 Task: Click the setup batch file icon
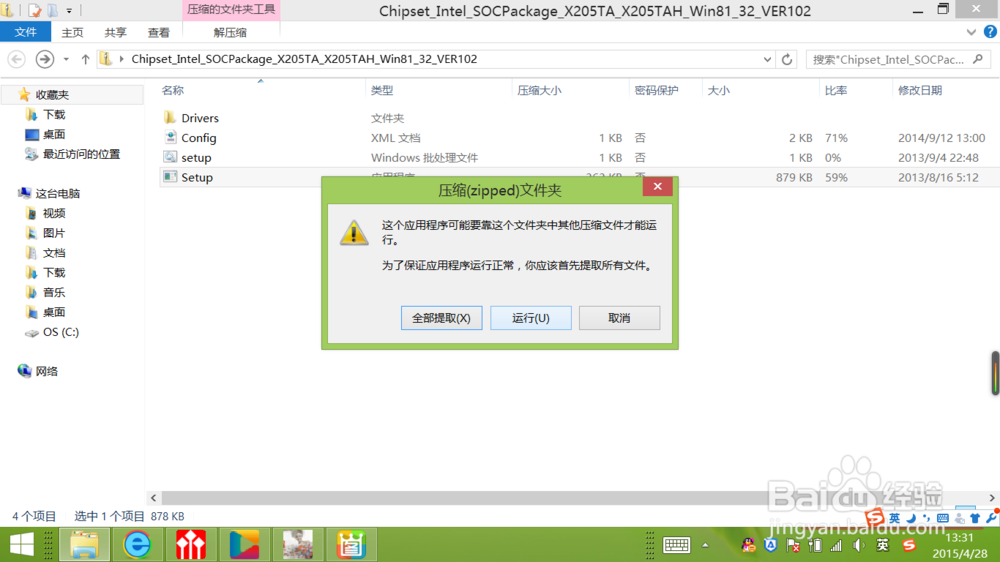170,157
